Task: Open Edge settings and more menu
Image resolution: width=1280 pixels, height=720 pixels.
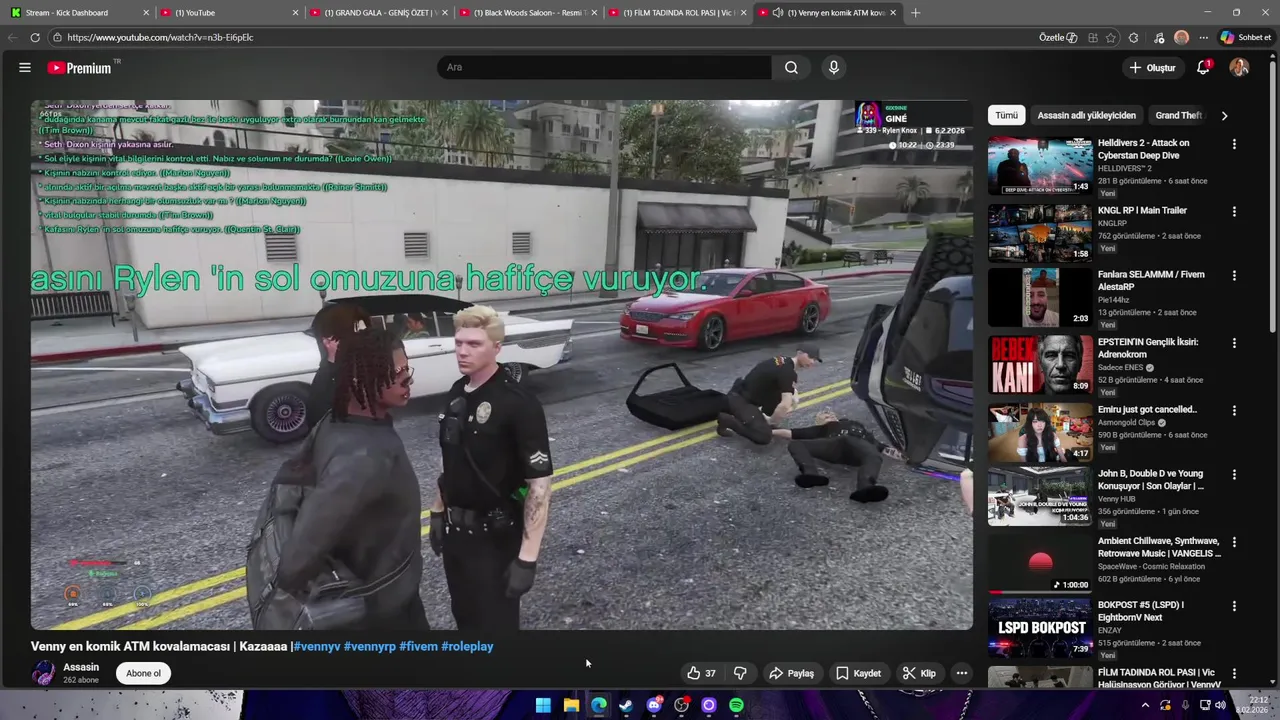Action: 1203,37
